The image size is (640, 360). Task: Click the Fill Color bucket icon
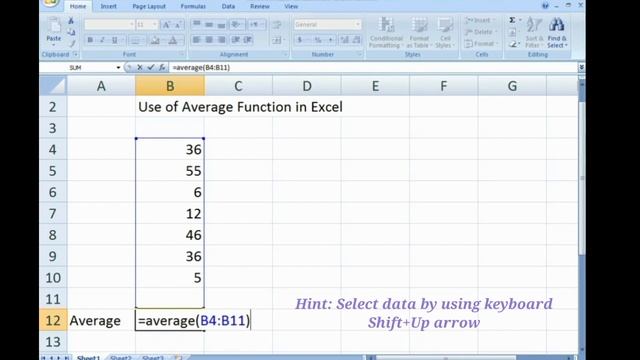coord(155,40)
